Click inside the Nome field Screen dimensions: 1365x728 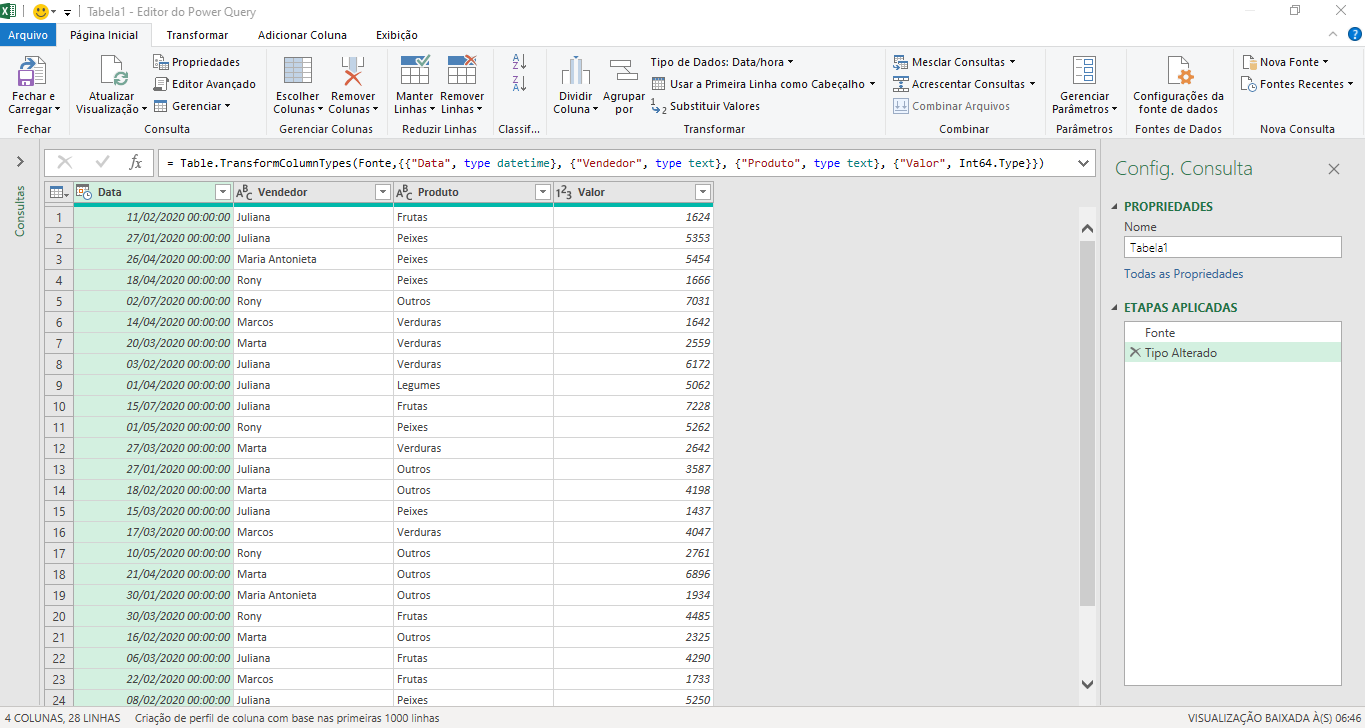tap(1232, 247)
